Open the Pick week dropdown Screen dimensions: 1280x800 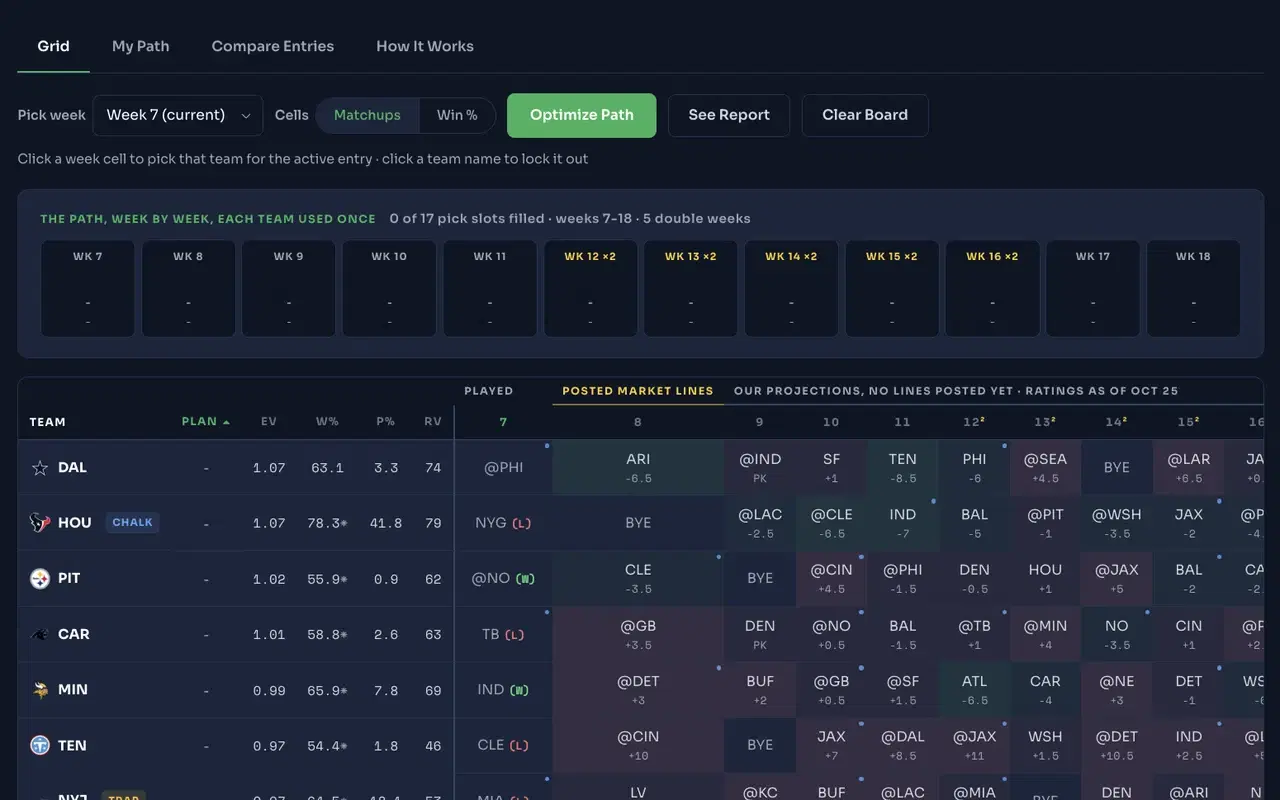[178, 115]
